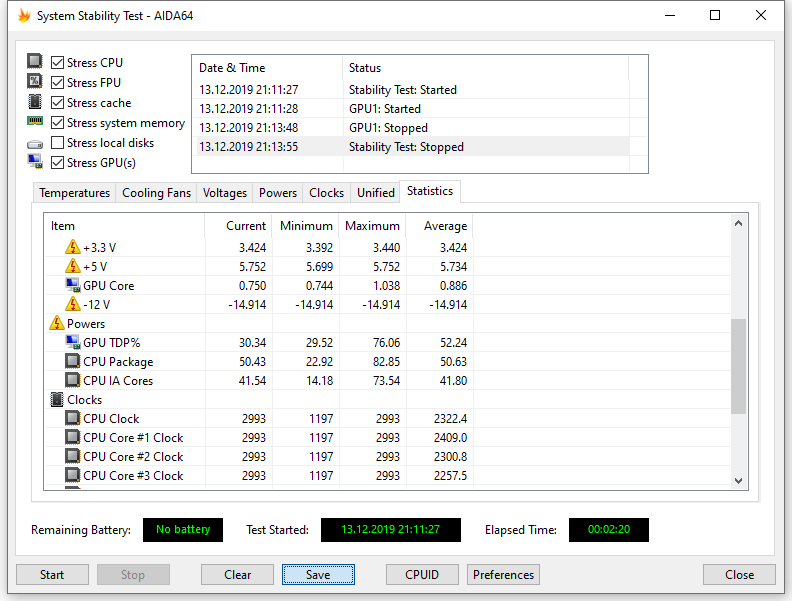The image size is (792, 601).
Task: Uncheck the Stress FPU checkbox
Action: tap(58, 82)
